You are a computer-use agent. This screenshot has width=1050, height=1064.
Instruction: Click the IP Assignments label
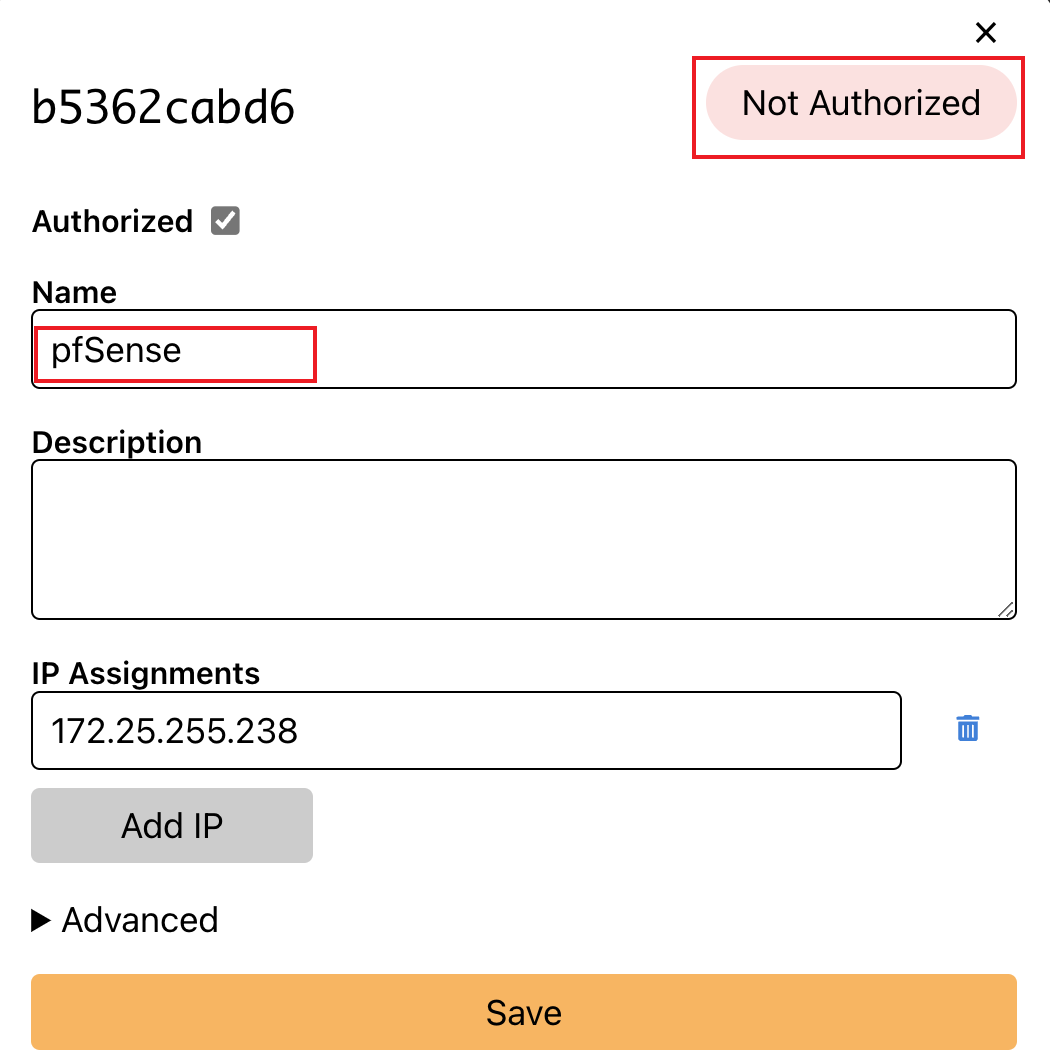(146, 673)
